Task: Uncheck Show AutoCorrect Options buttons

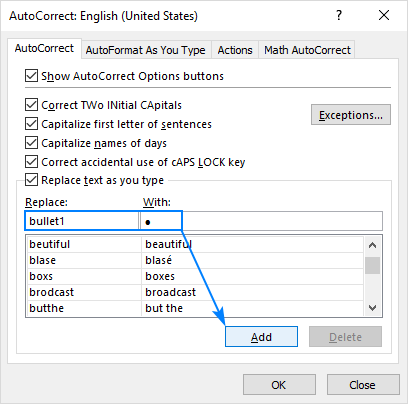Action: point(31,76)
